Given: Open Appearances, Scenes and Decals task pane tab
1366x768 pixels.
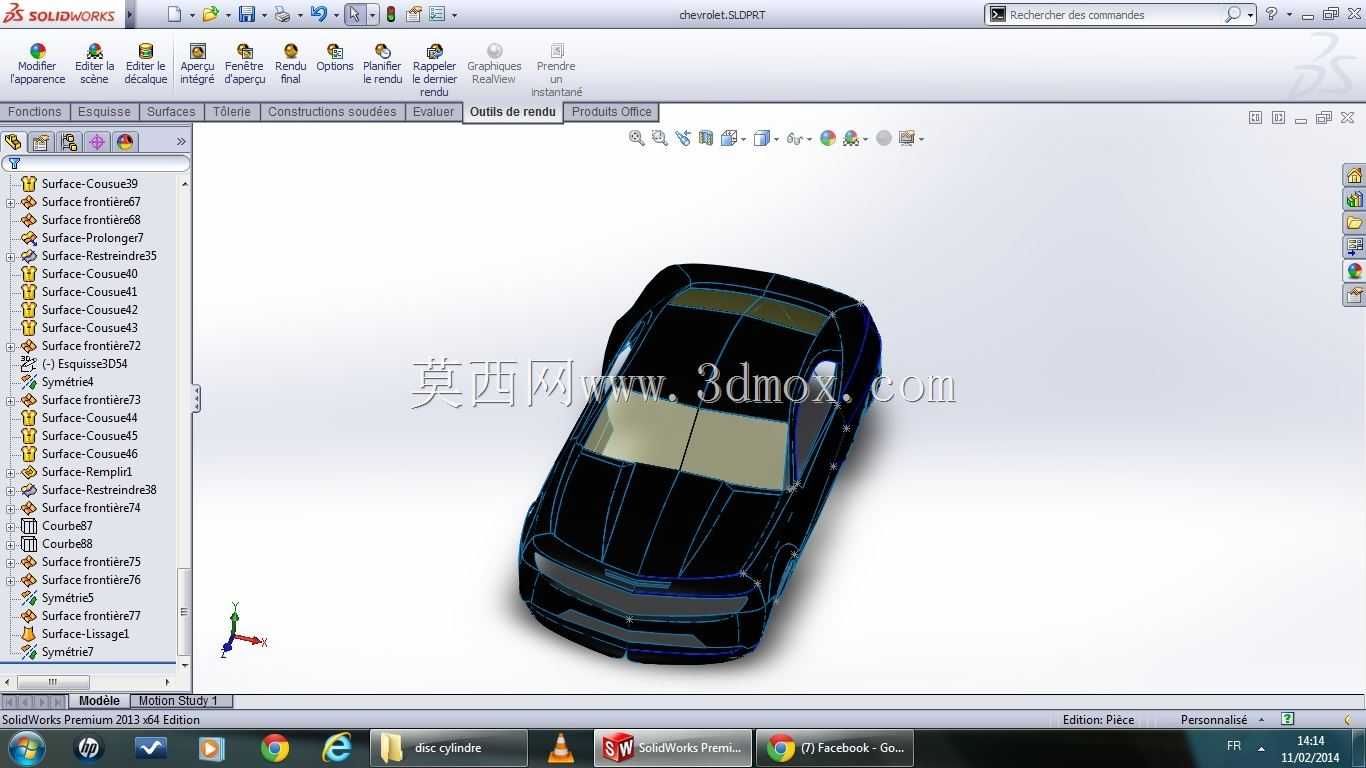Looking at the screenshot, I should [1354, 271].
